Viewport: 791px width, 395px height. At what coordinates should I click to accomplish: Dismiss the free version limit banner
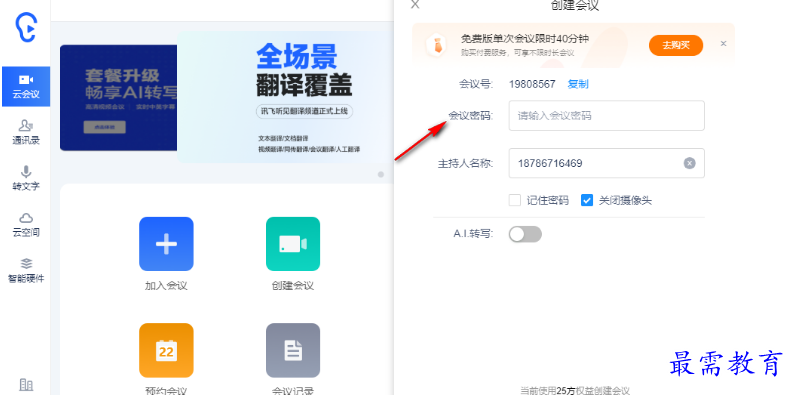pos(723,43)
